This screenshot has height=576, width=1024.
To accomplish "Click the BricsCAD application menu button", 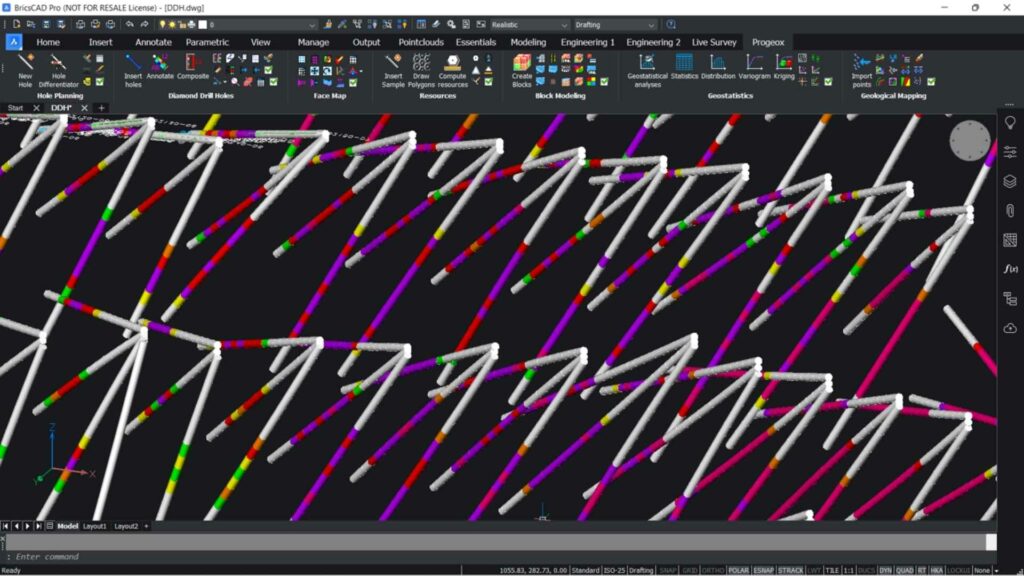I will pos(13,42).
